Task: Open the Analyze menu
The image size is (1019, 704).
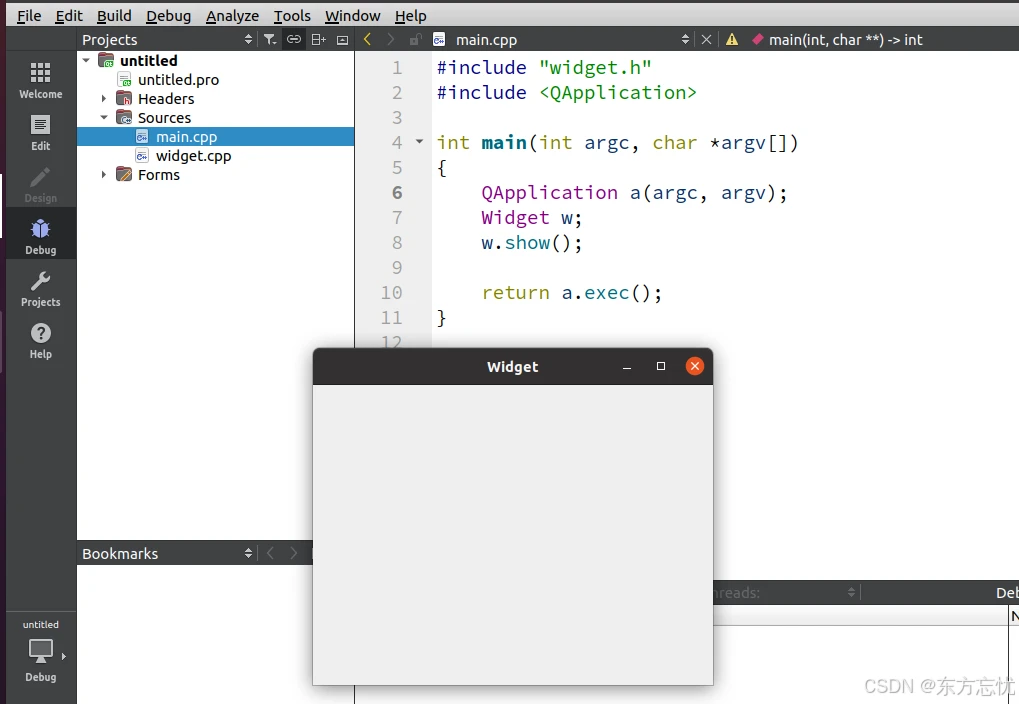Action: pyautogui.click(x=232, y=16)
